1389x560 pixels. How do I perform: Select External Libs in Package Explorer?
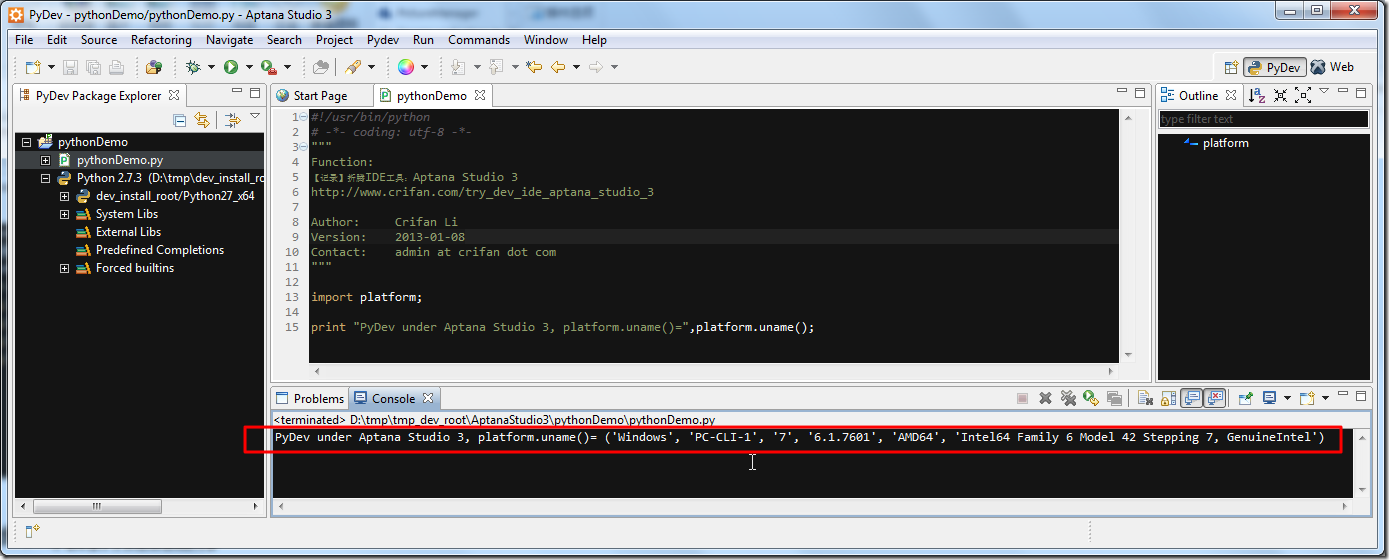(x=128, y=232)
